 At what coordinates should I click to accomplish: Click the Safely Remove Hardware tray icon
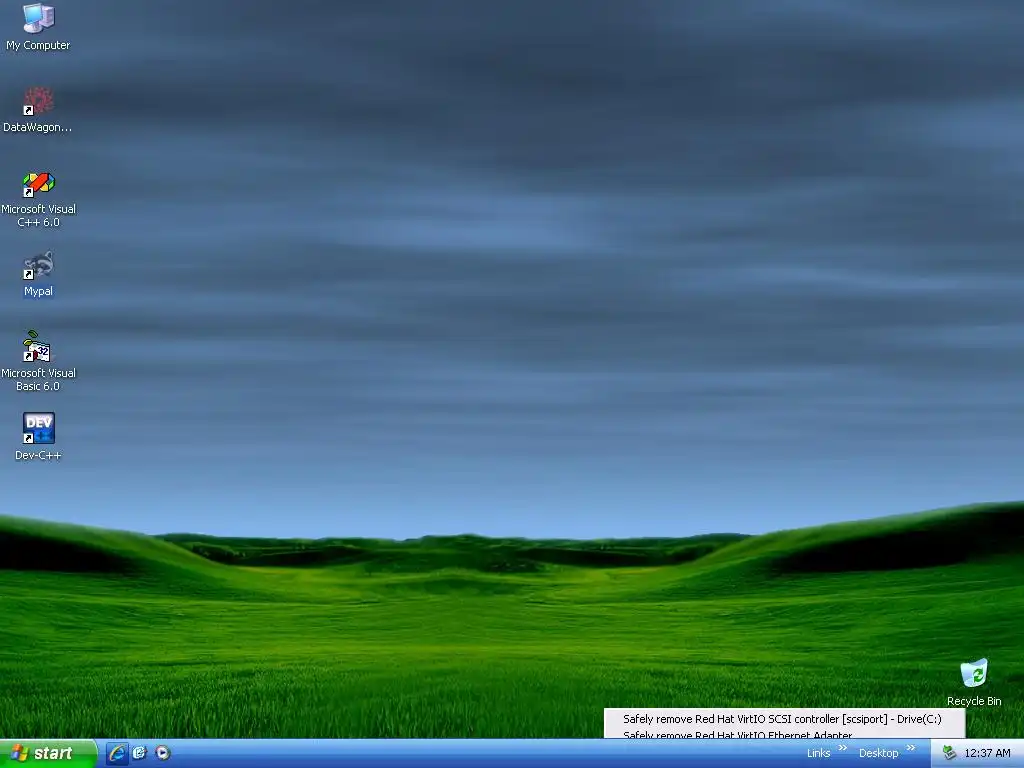[950, 753]
